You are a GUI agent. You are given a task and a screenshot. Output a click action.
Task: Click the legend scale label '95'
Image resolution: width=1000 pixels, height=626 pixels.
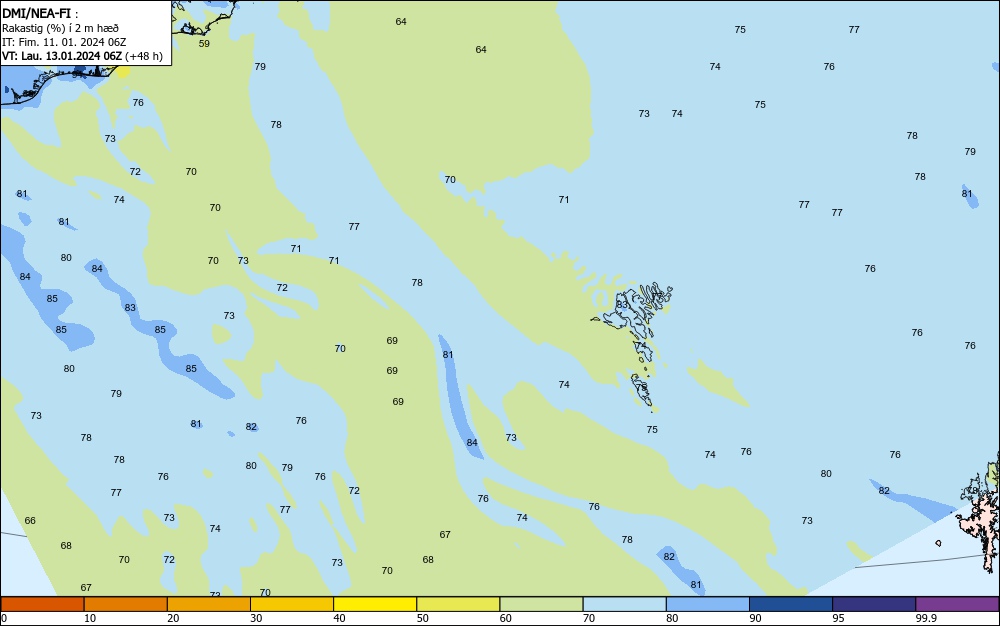pos(838,618)
